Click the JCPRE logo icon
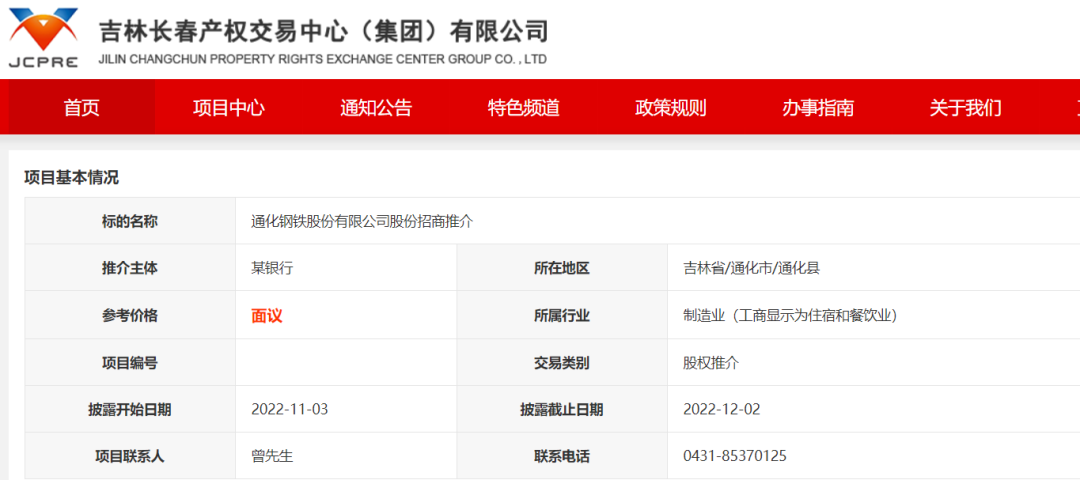This screenshot has width=1080, height=480. (x=43, y=37)
